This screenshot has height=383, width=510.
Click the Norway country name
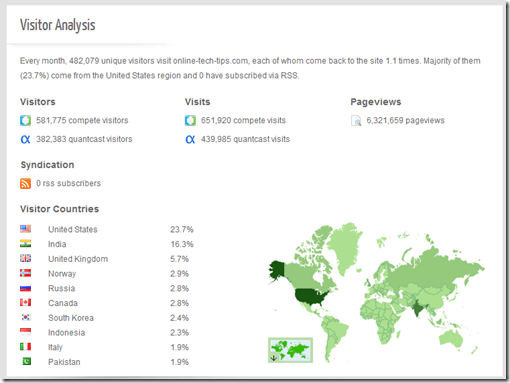click(62, 274)
